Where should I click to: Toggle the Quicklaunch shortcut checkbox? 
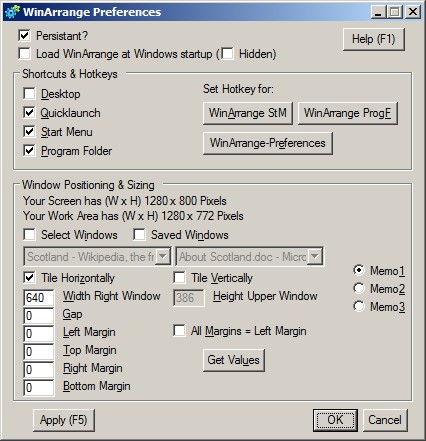29,113
